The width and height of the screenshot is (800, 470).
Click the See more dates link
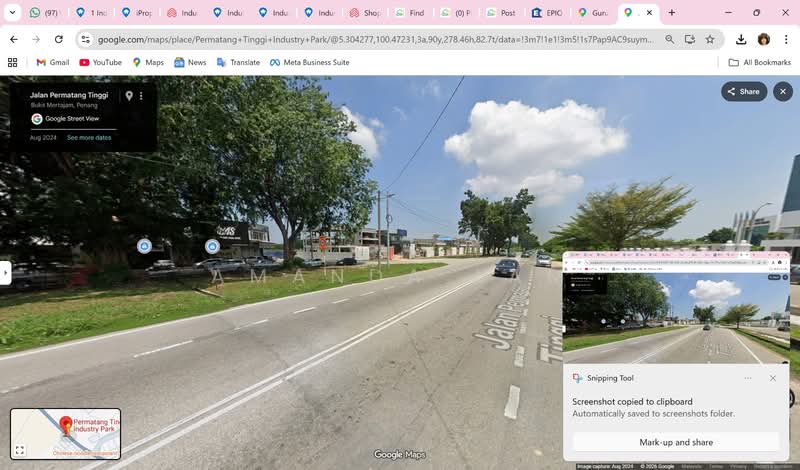89,138
